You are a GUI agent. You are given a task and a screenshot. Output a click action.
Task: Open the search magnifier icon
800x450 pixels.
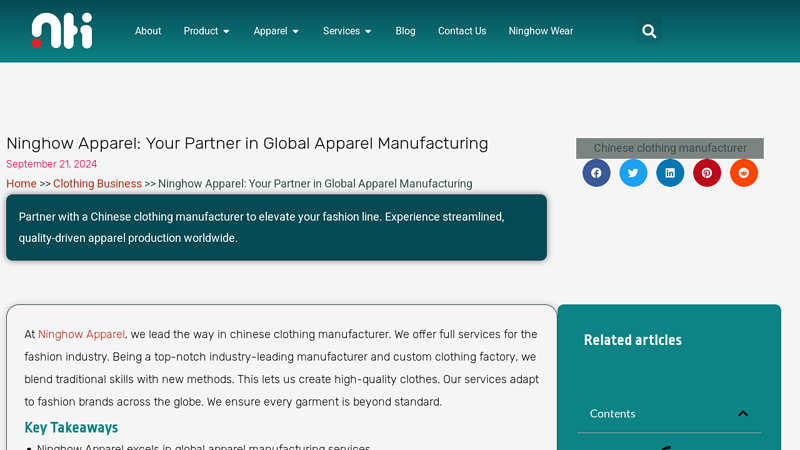click(648, 31)
